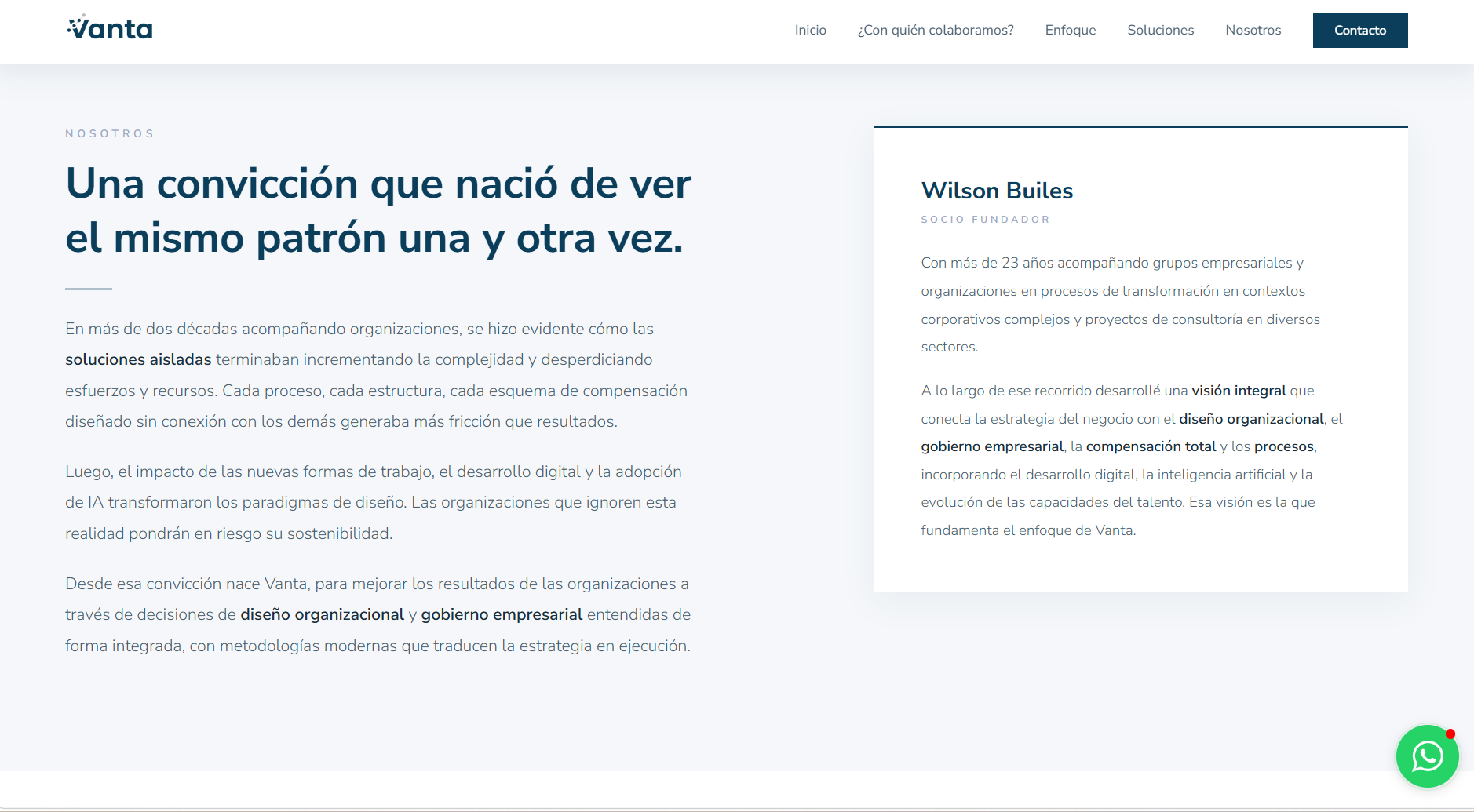Click the bold 'visión integral' text
The image size is (1474, 812).
[x=1238, y=391]
